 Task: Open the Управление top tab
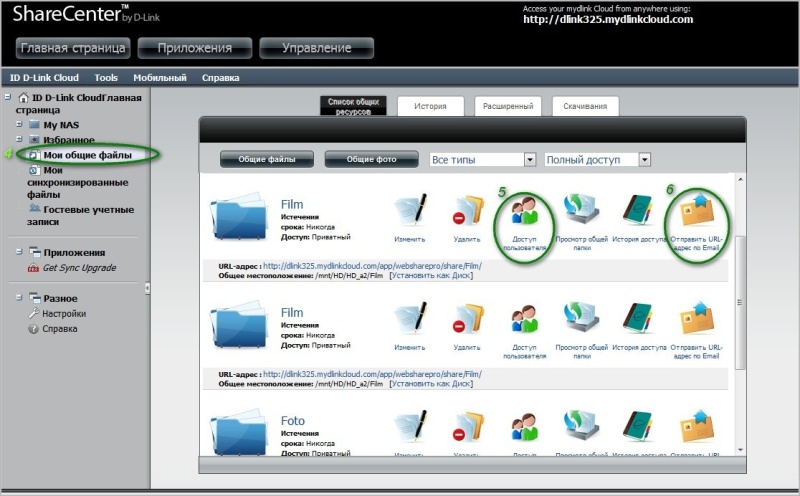317,48
